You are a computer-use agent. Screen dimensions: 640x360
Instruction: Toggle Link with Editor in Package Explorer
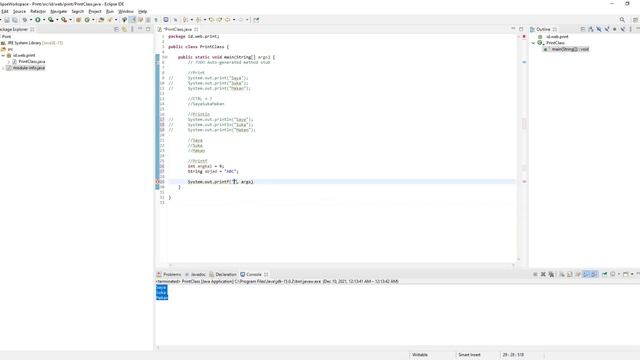tap(124, 29)
